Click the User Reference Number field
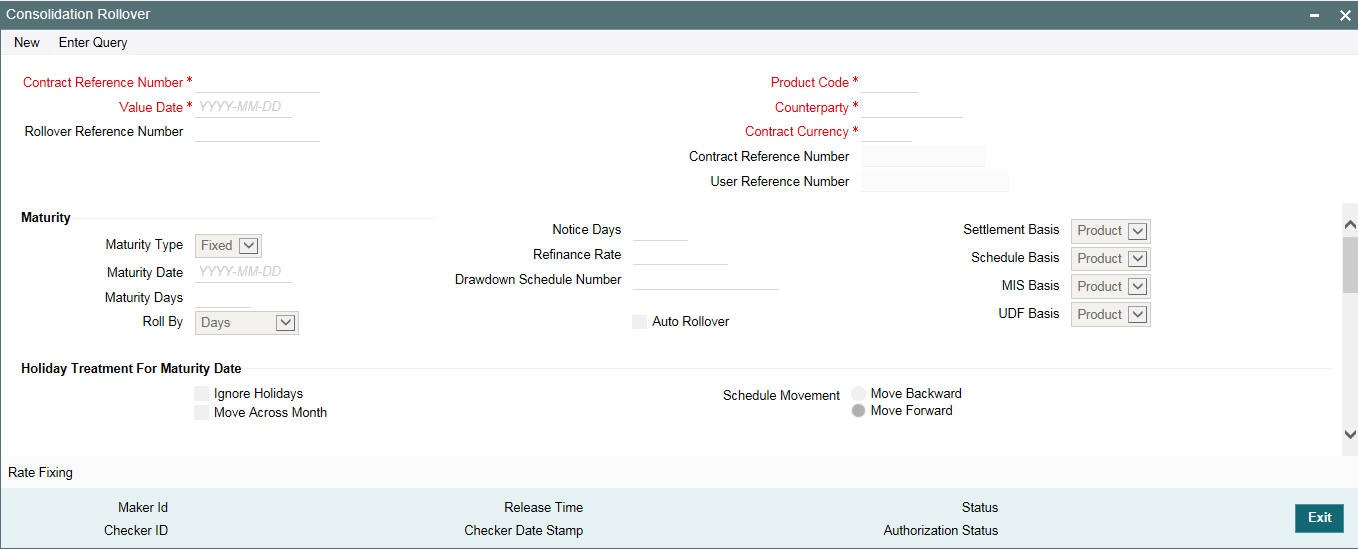The width and height of the screenshot is (1358, 550). pos(934,181)
